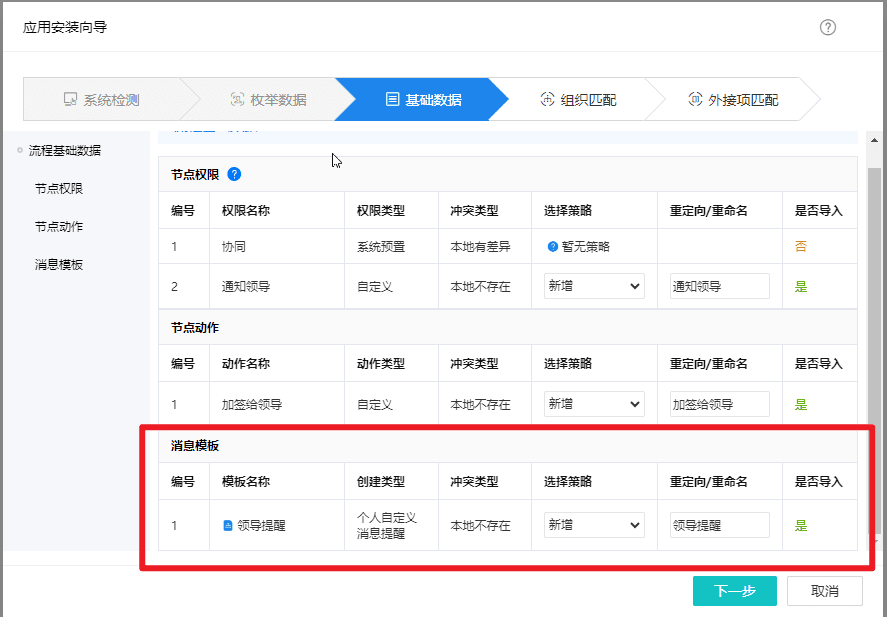Viewport: 887px width, 617px height.
Task: Click the green 是 in 加签给领导 row
Action: 800,404
